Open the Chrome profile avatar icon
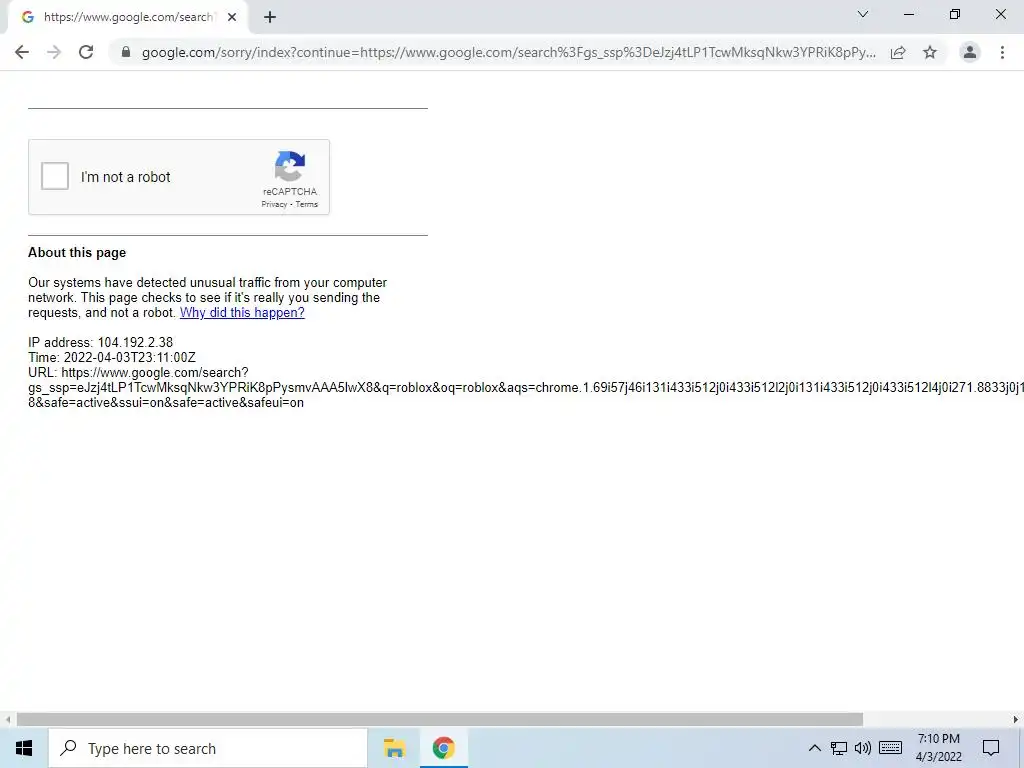 tap(970, 52)
